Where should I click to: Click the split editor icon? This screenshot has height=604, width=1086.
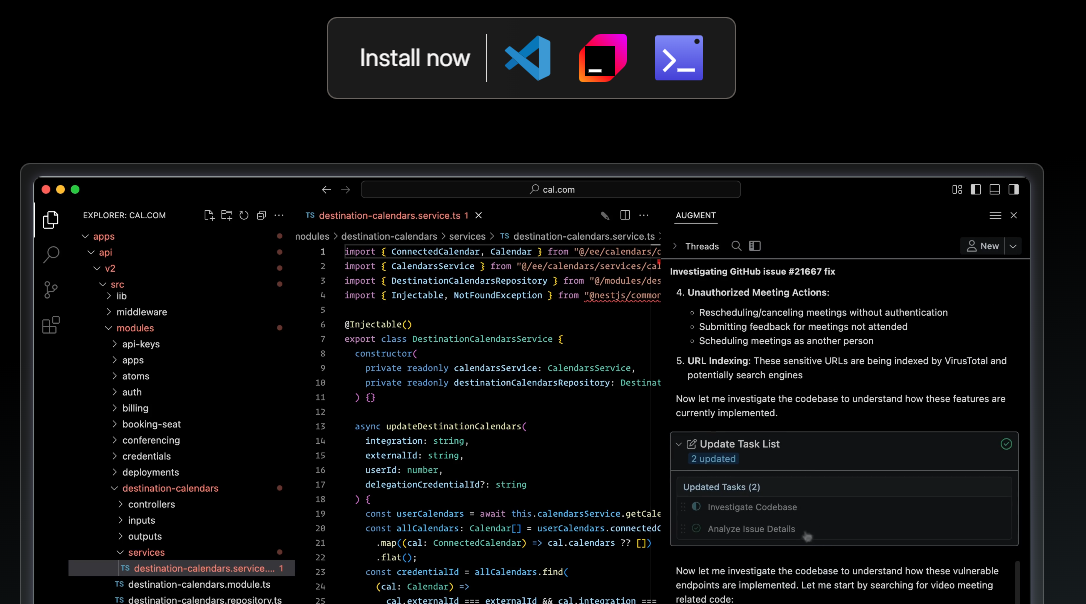[625, 215]
